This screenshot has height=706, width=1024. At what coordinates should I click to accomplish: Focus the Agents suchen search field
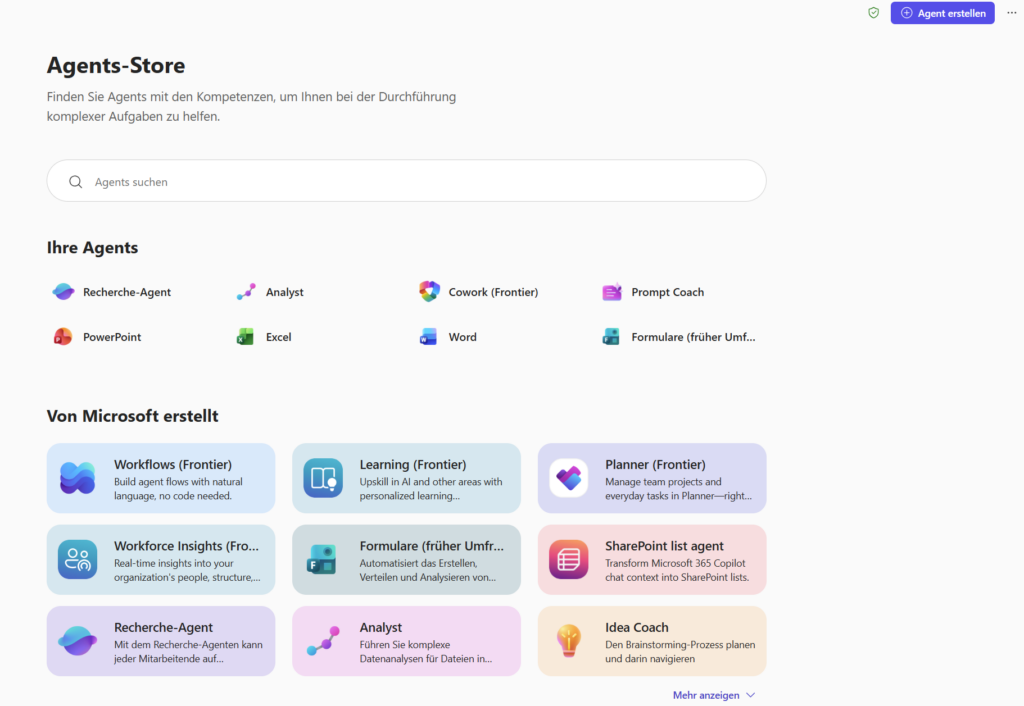[x=406, y=181]
